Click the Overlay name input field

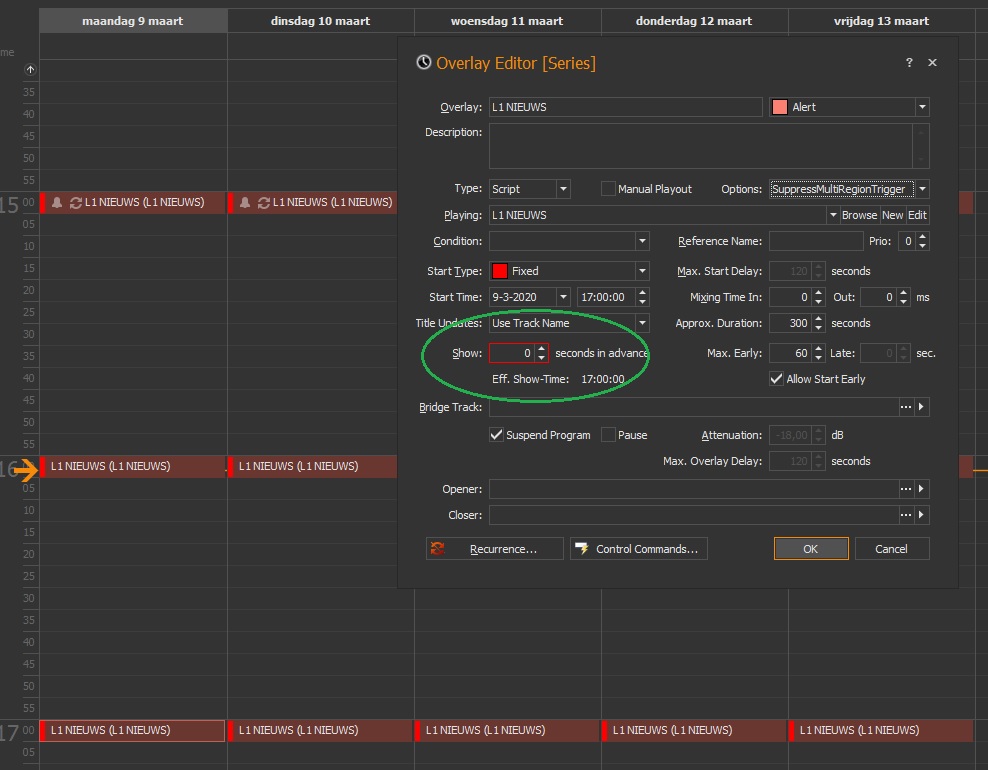[x=626, y=107]
